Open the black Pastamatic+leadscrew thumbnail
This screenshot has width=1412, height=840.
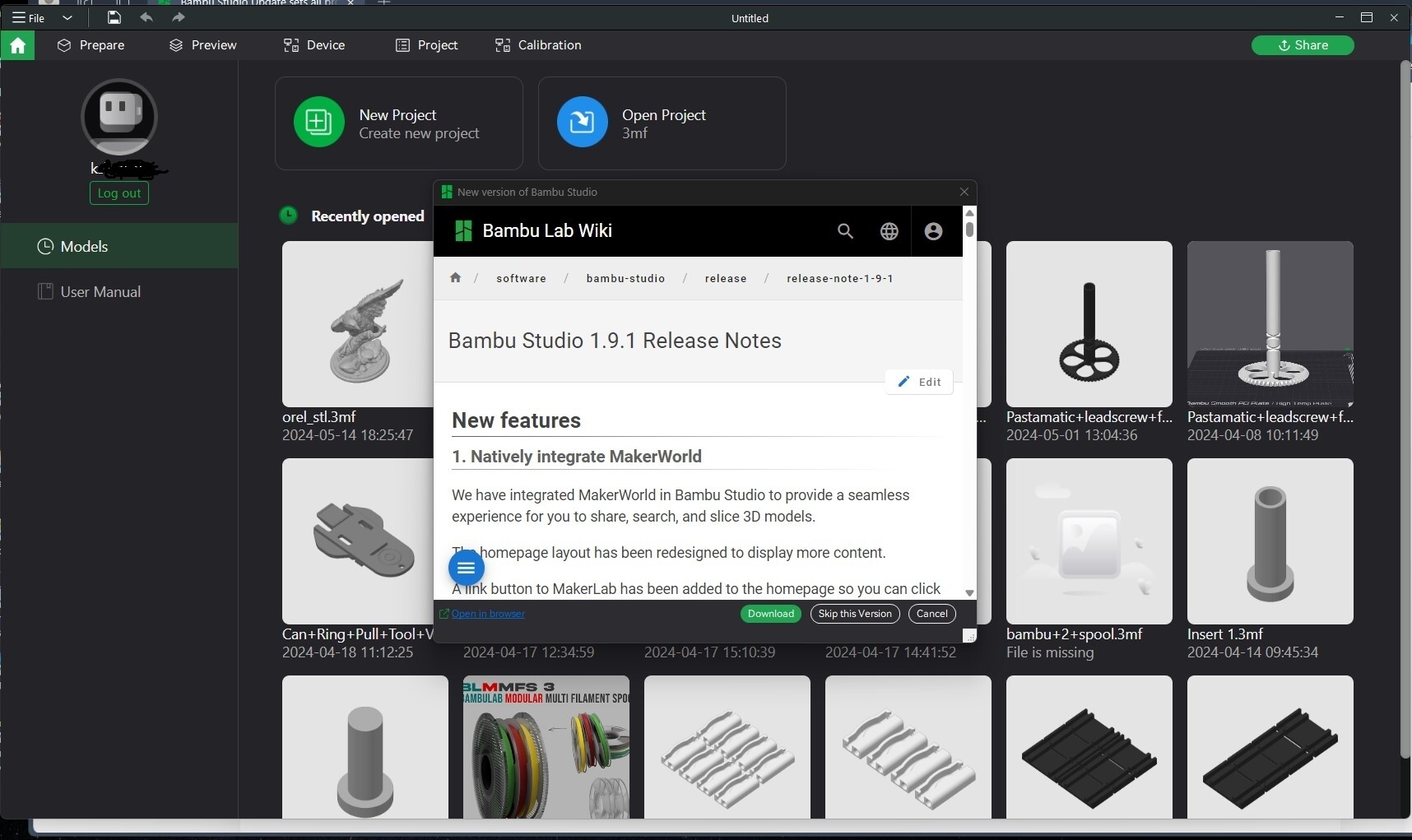pos(1089,324)
